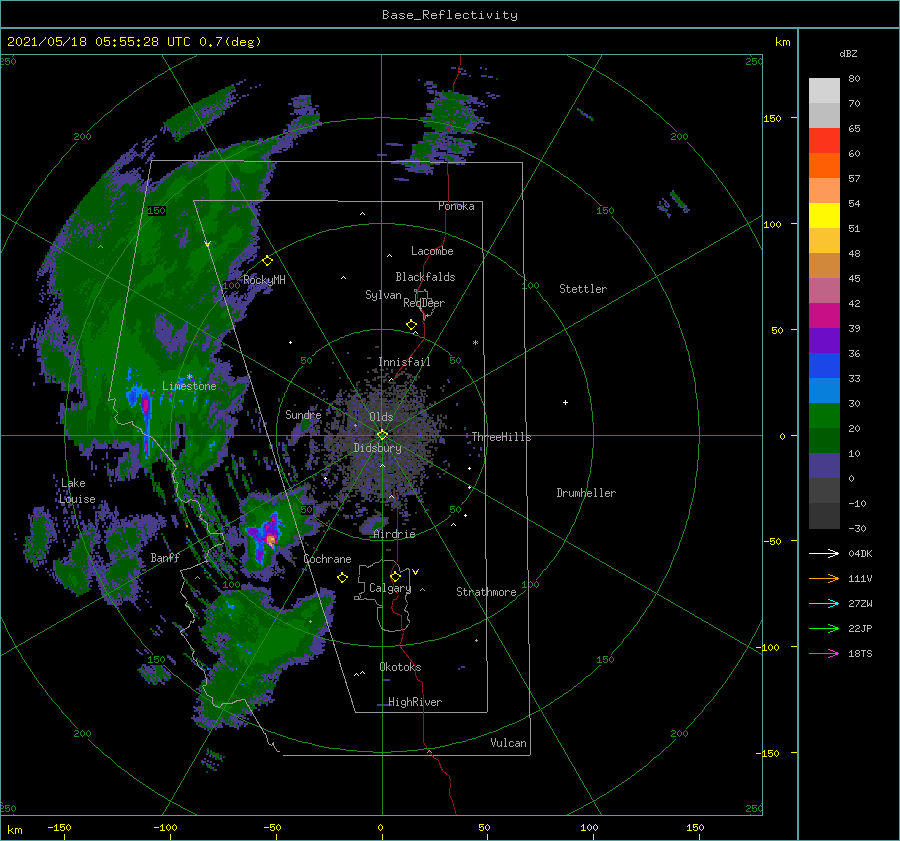900x841 pixels.
Task: Click the HighRiver label
Action: click(415, 702)
